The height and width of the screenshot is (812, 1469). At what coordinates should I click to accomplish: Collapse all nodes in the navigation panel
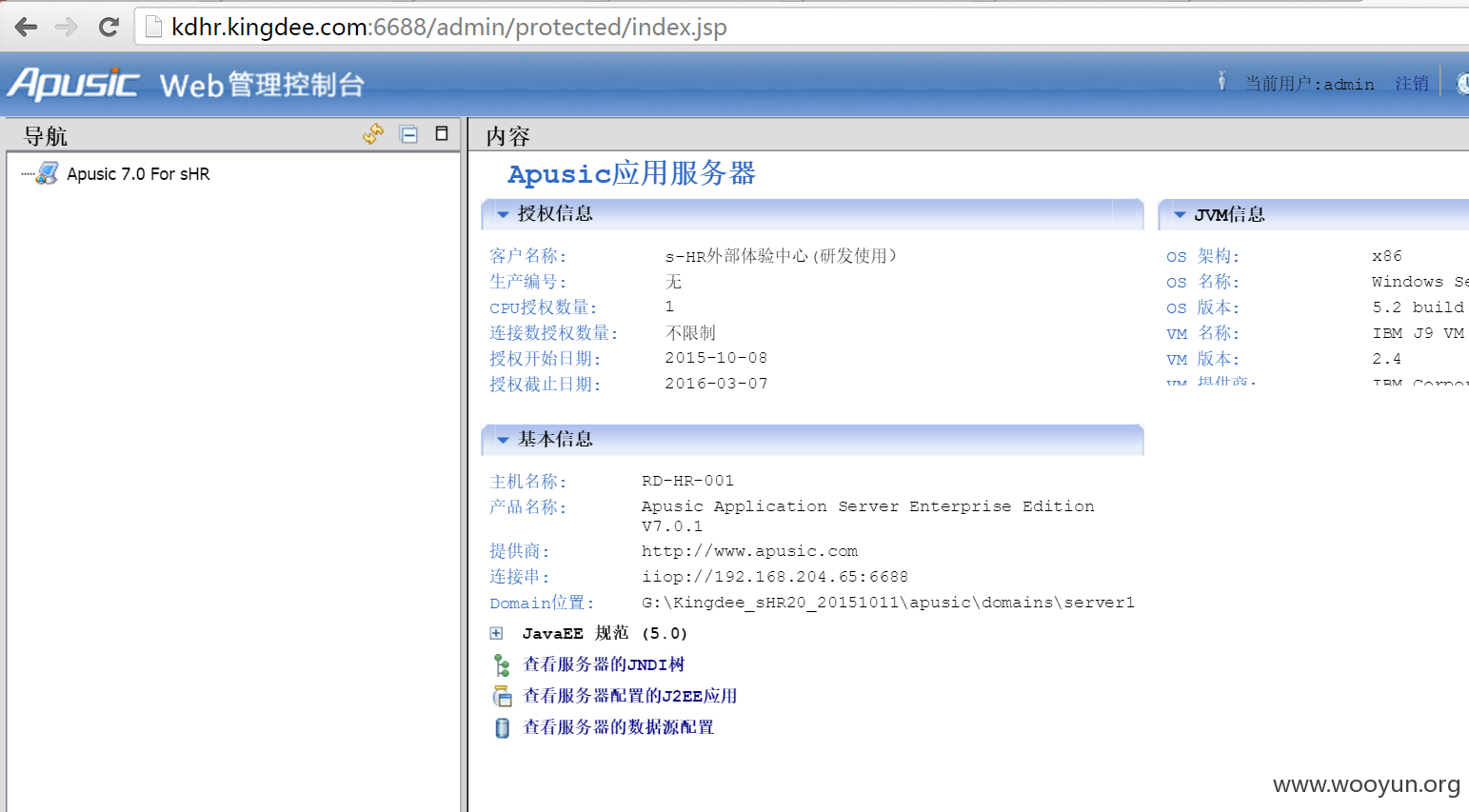(408, 135)
